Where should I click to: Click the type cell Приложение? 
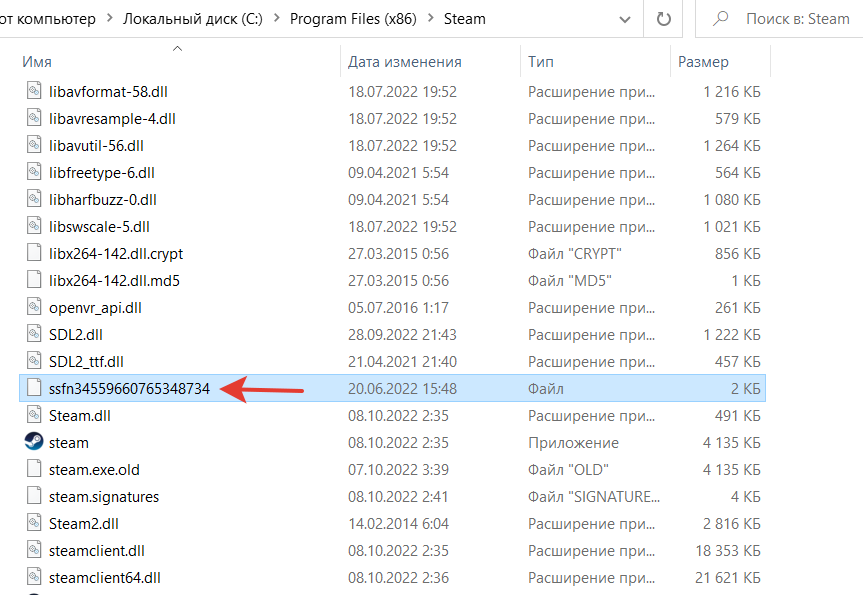(x=573, y=442)
